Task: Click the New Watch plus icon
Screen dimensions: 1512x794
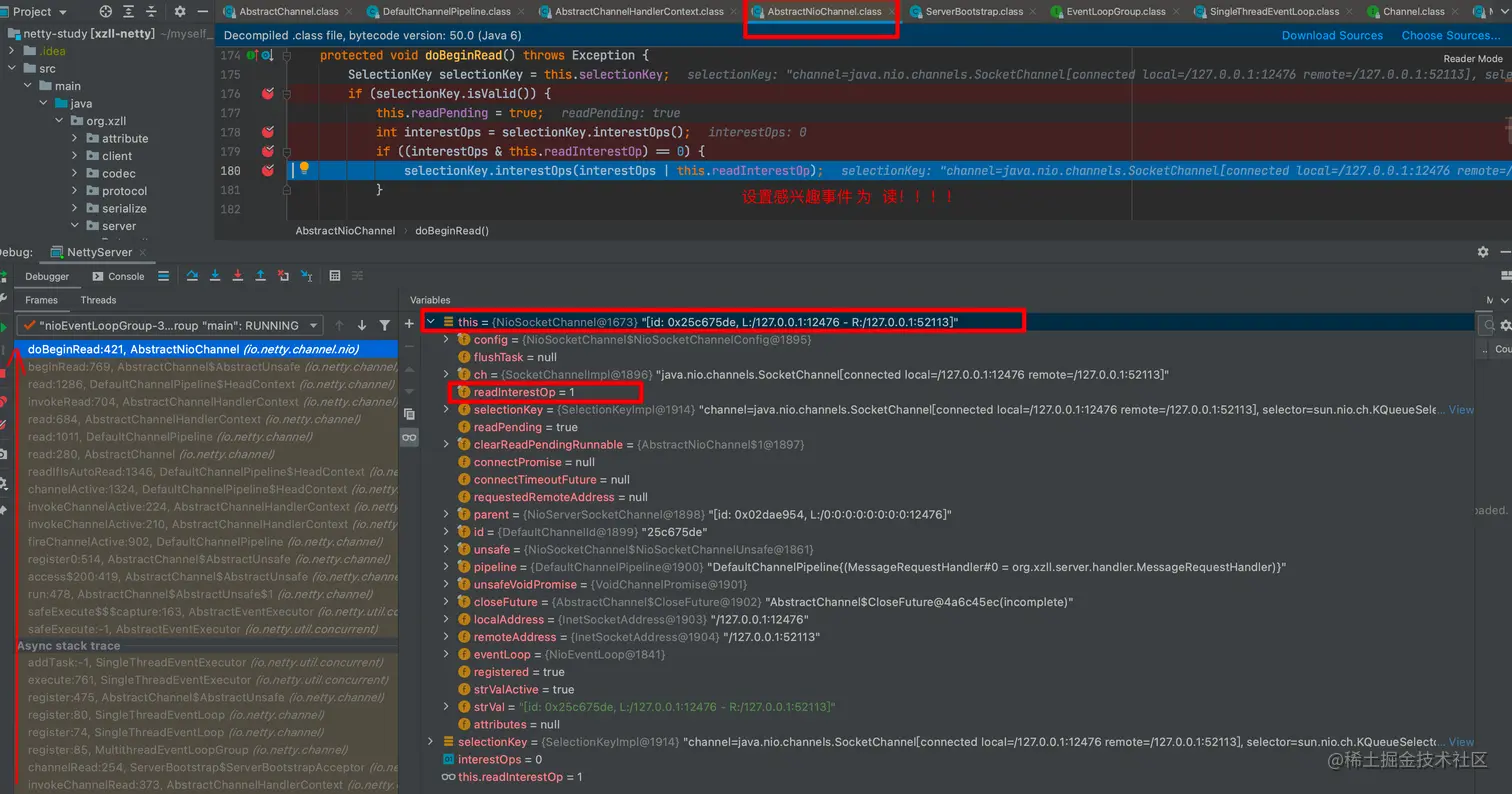Action: [409, 324]
